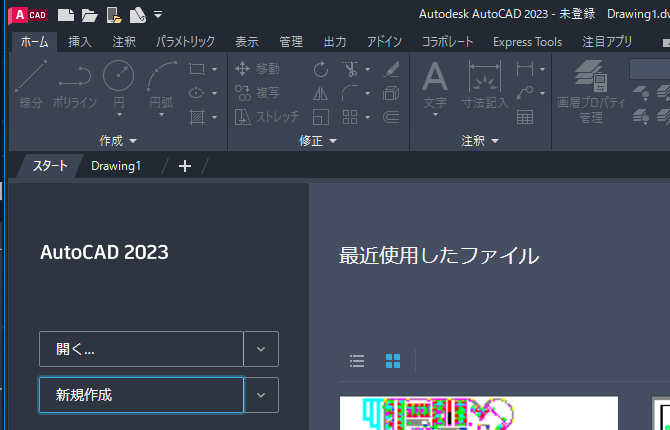Click the 文字 text tool
Screen dimensions: 670x430
click(x=435, y=85)
